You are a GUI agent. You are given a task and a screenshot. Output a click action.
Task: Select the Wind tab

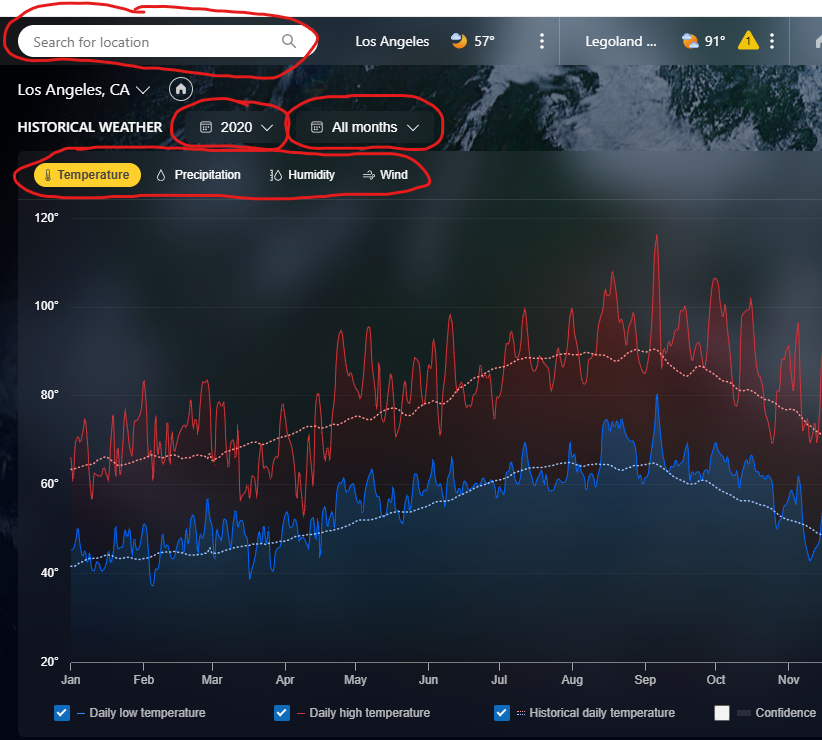[x=385, y=175]
